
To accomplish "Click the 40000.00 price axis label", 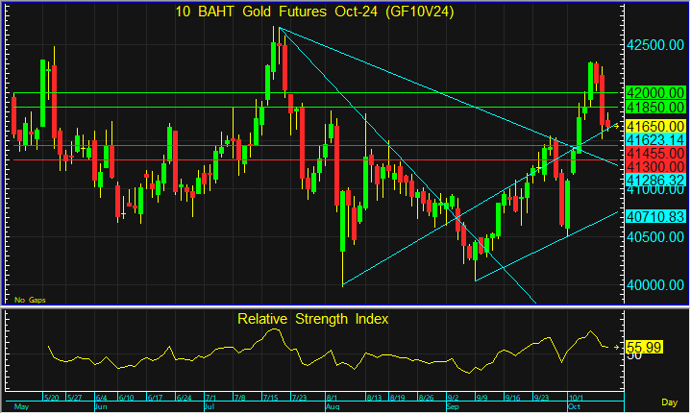I will [x=656, y=285].
